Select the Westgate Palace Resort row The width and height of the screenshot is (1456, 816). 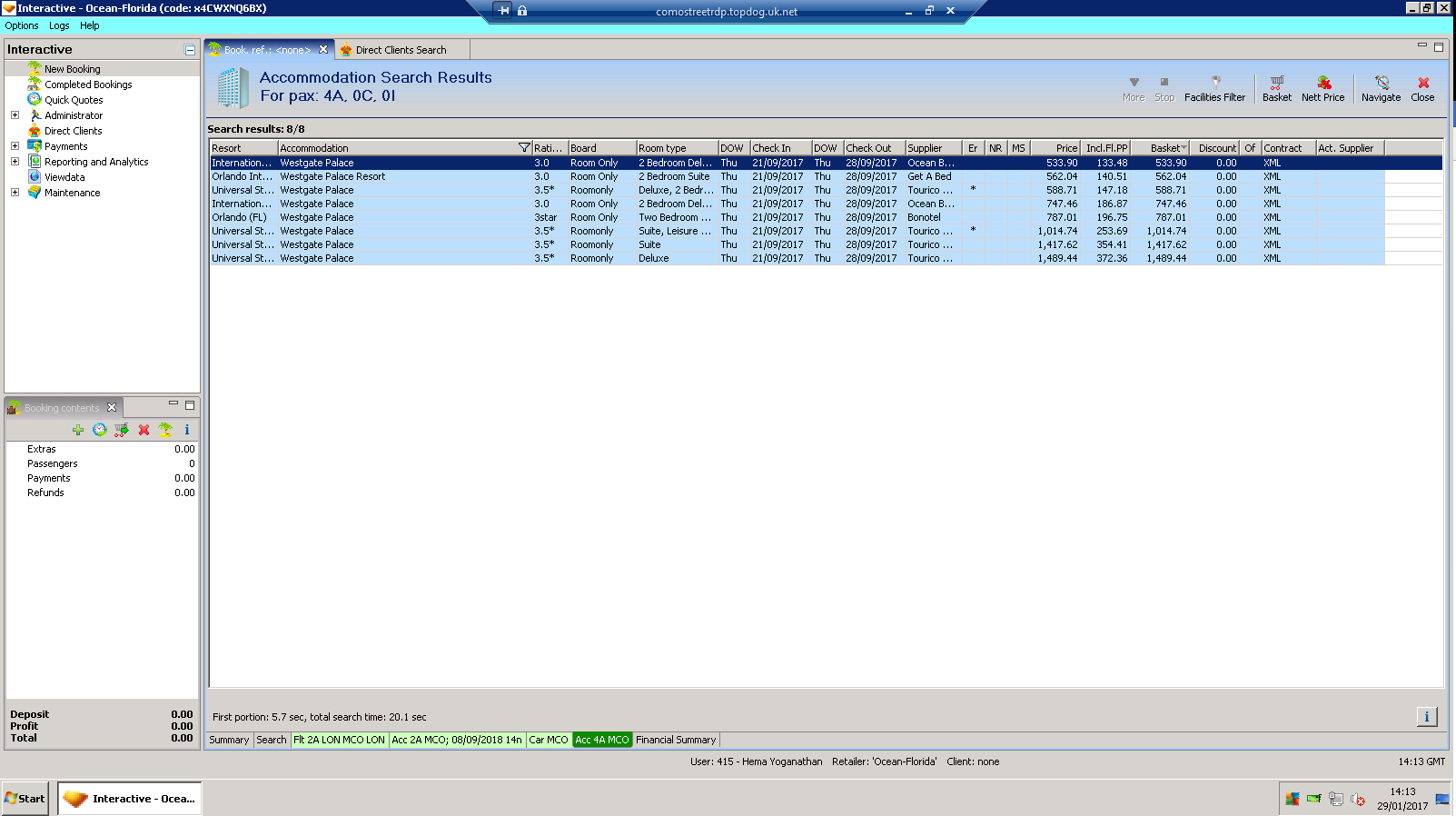click(797, 176)
